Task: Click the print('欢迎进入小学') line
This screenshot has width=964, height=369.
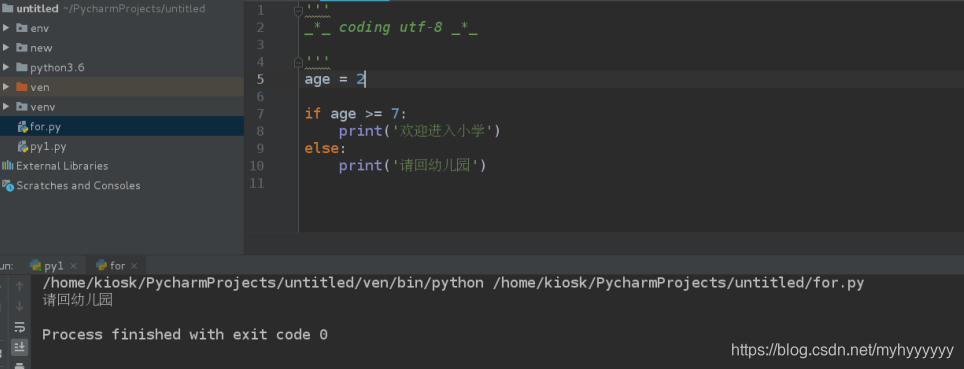Action: 420,131
